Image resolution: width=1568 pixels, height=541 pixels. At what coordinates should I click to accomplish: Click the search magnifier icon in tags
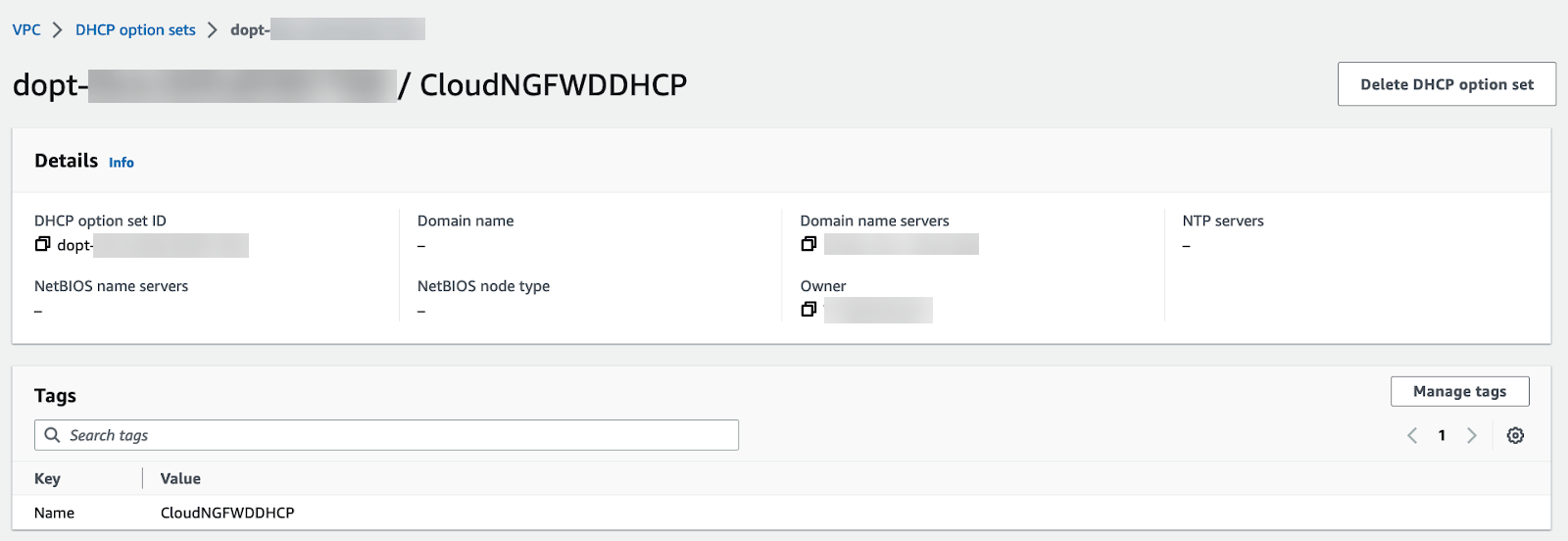click(x=53, y=435)
